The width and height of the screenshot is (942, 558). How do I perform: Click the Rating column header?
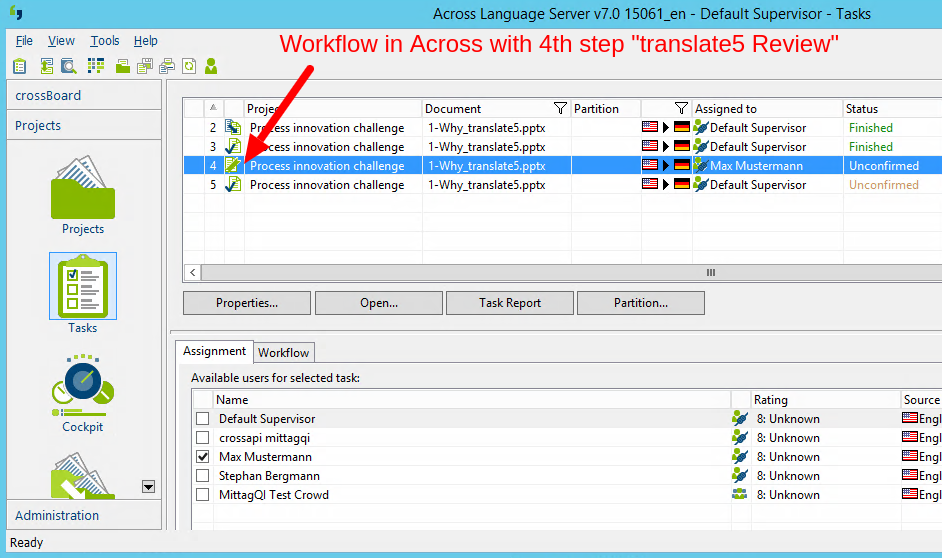(x=825, y=399)
